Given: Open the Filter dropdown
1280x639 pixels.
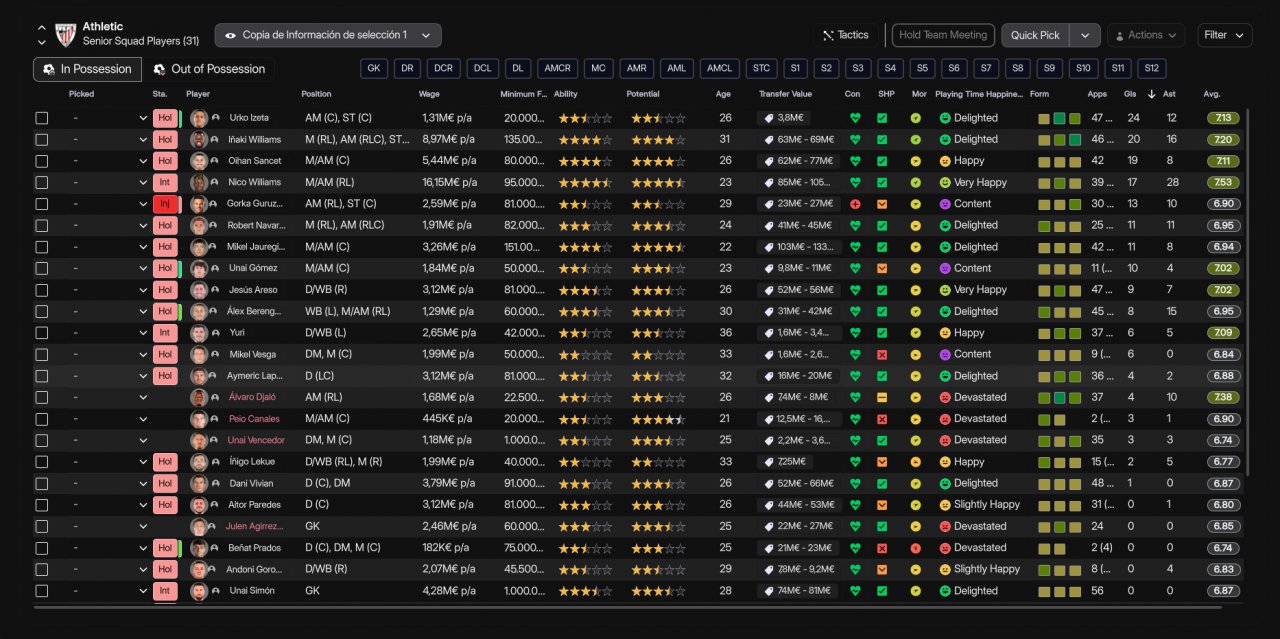Looking at the screenshot, I should point(1224,35).
